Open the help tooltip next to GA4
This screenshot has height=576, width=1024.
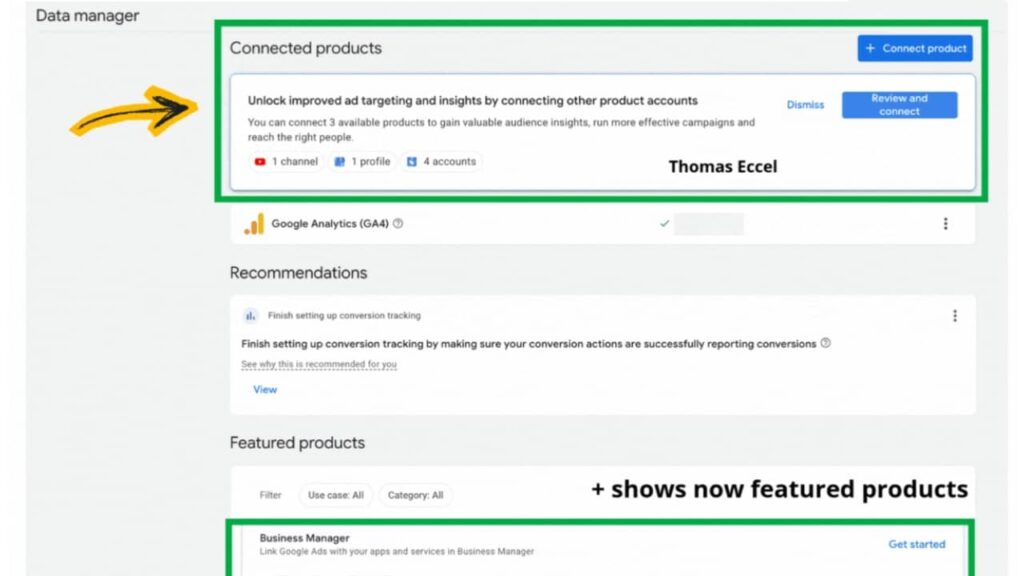point(397,224)
